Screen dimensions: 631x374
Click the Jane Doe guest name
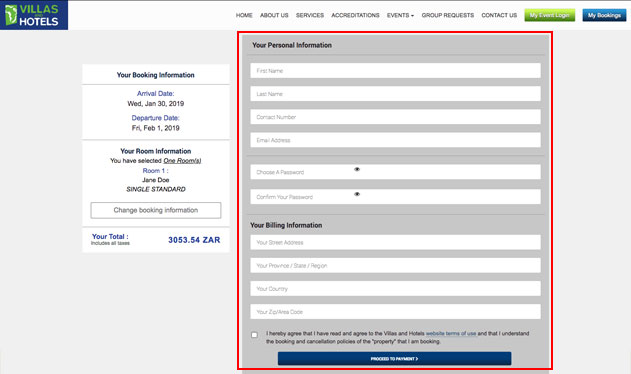coord(156,180)
